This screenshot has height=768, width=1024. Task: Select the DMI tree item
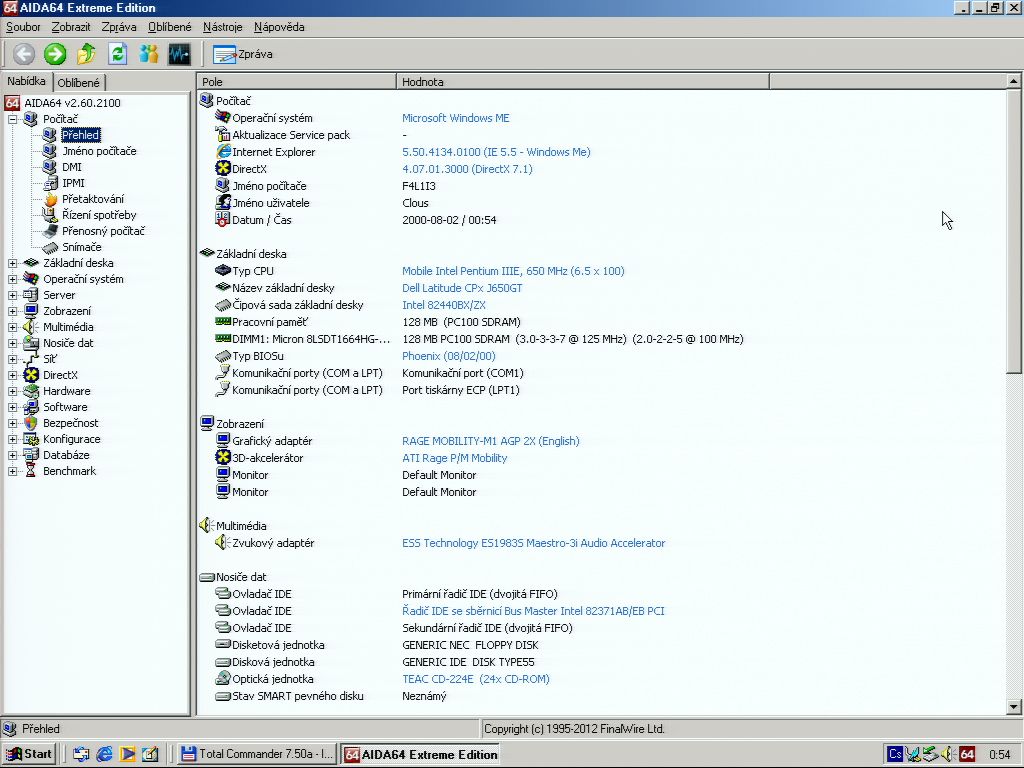click(72, 167)
